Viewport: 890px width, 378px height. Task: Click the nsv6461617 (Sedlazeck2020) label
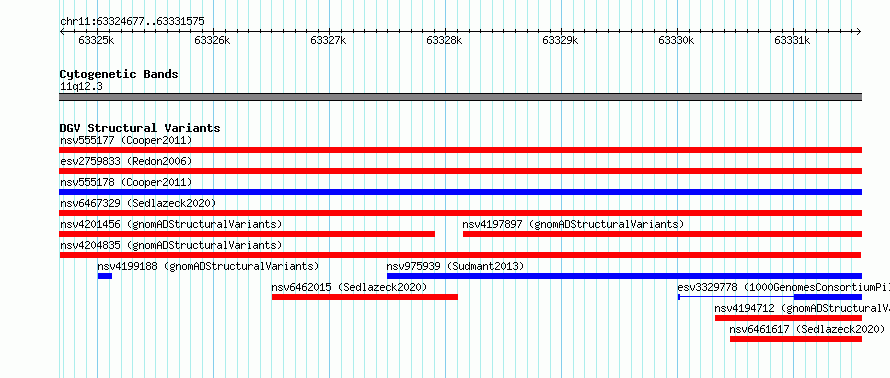pyautogui.click(x=807, y=329)
